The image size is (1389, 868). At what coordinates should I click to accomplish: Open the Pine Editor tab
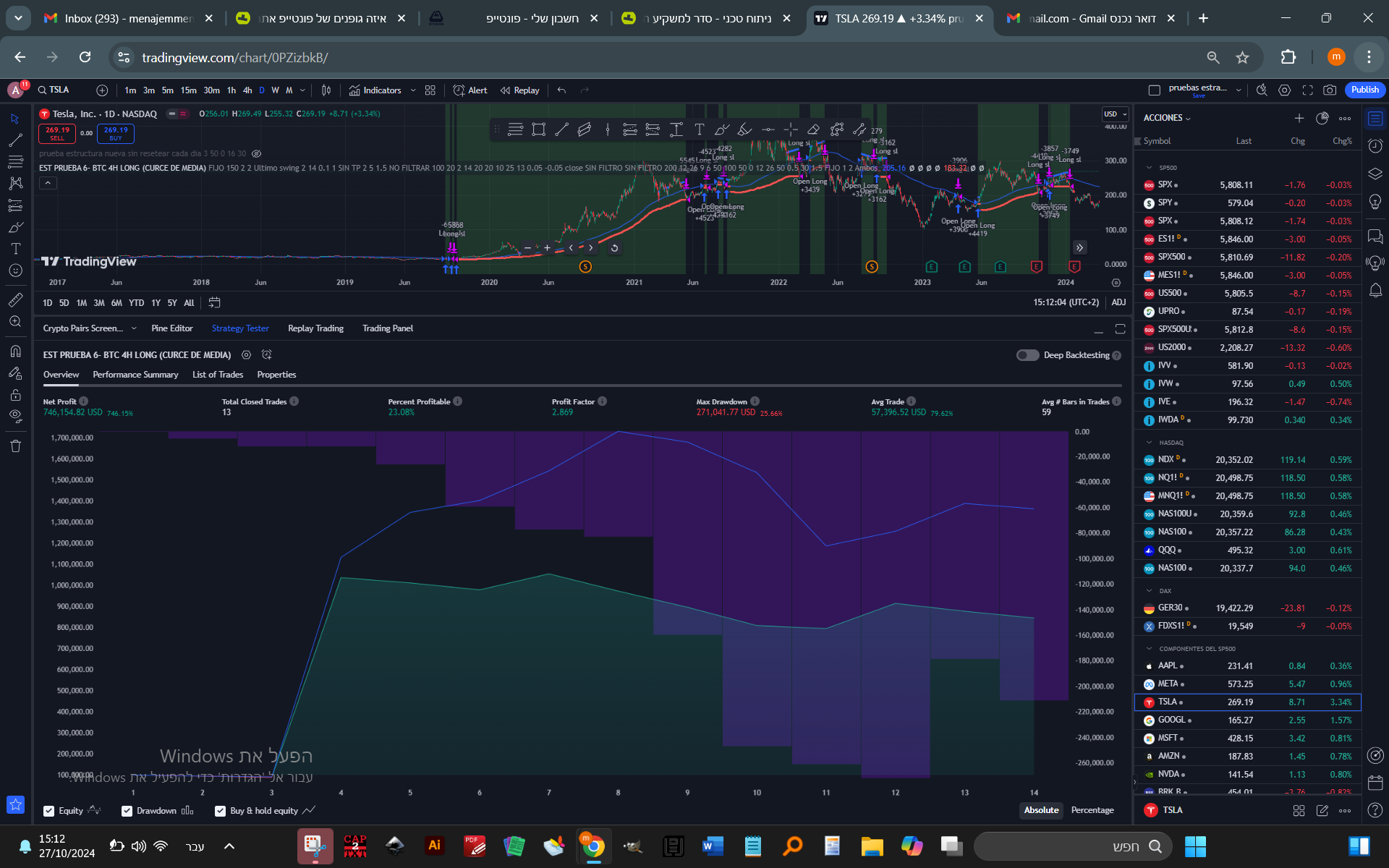(x=171, y=328)
